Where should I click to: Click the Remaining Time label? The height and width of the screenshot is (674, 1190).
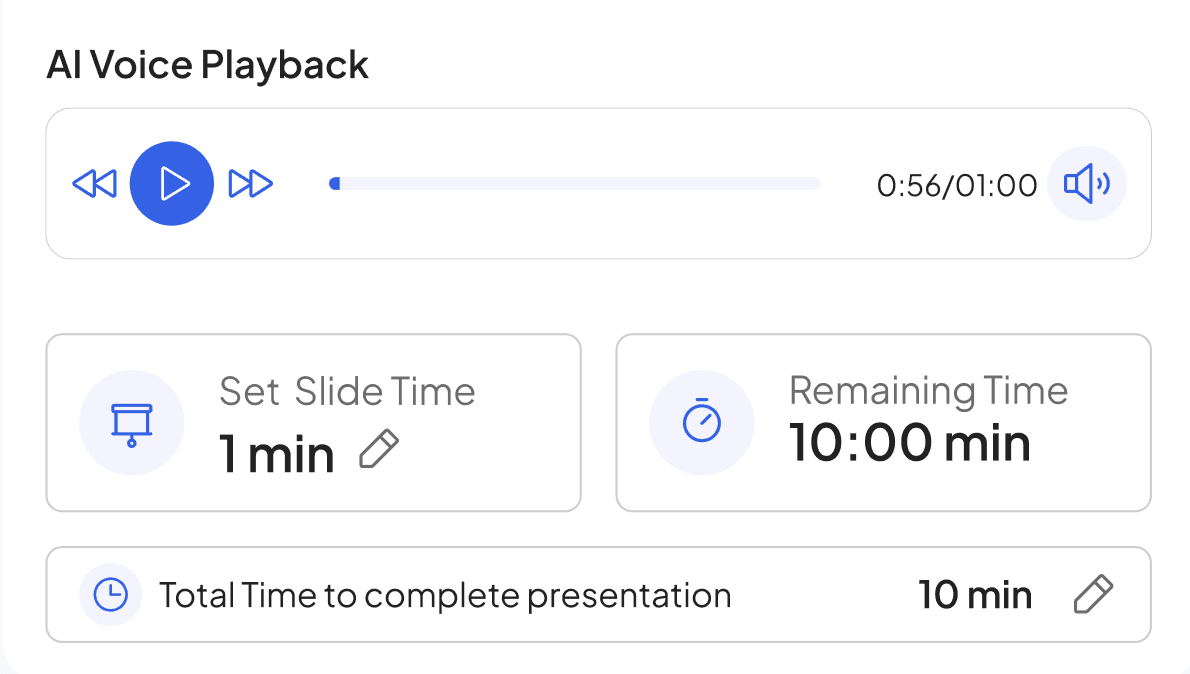[928, 392]
